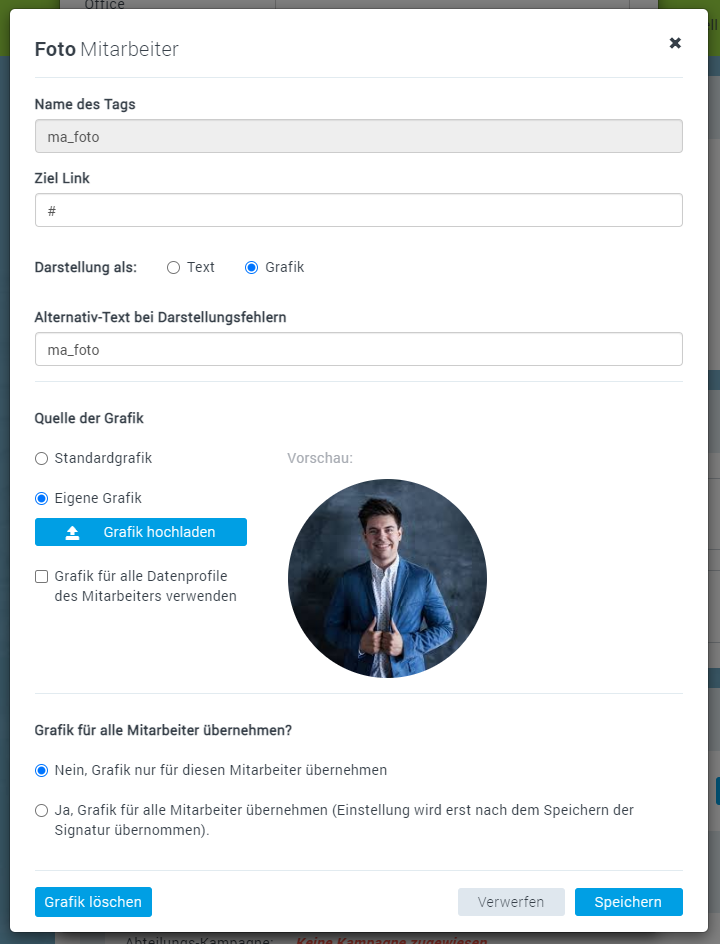Focus the Alternativ-Text bei Darstellungsfehlern field
Viewport: 720px width, 944px height.
click(x=358, y=350)
